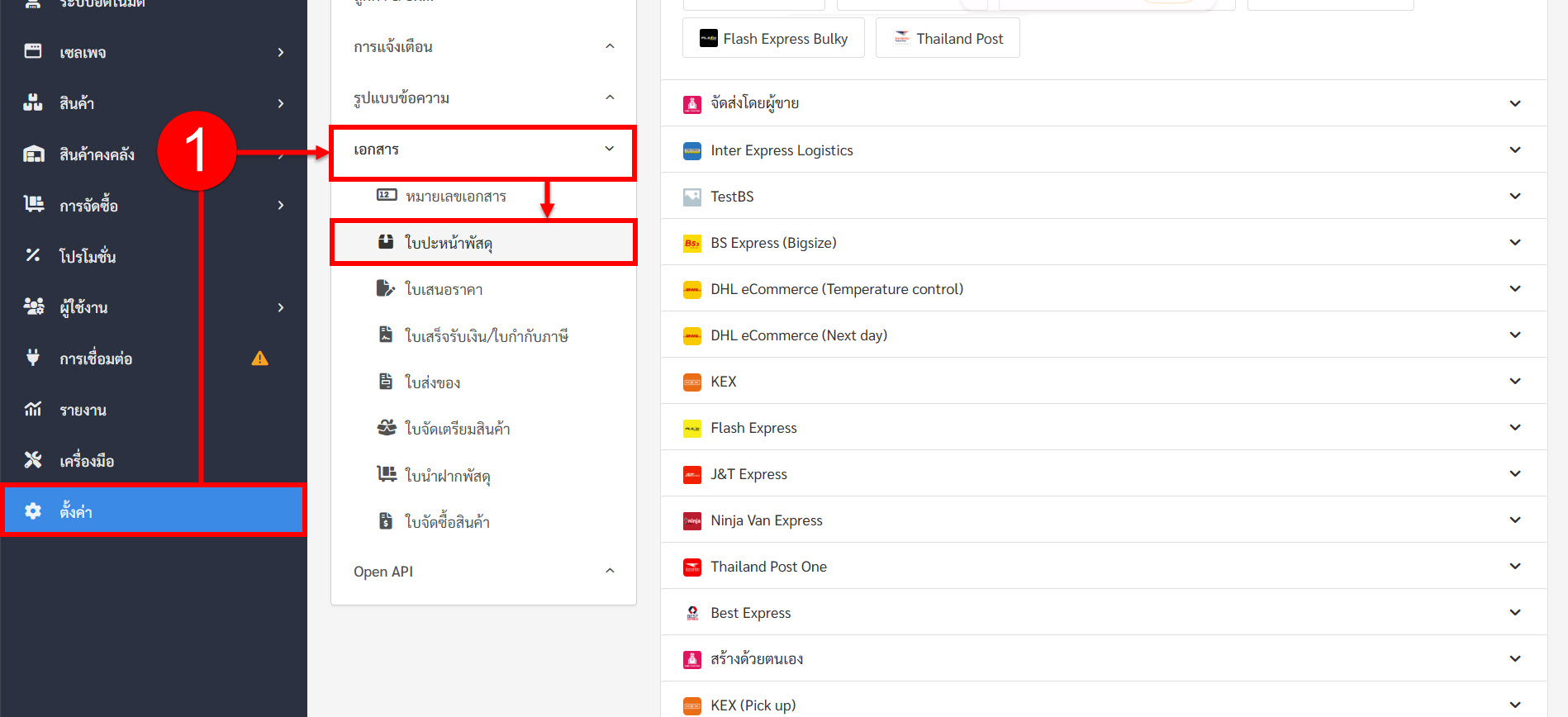
Task: Click the ใบเสร็จรับเงิน/ใบกำกับภาษี icon
Action: pyautogui.click(x=386, y=335)
